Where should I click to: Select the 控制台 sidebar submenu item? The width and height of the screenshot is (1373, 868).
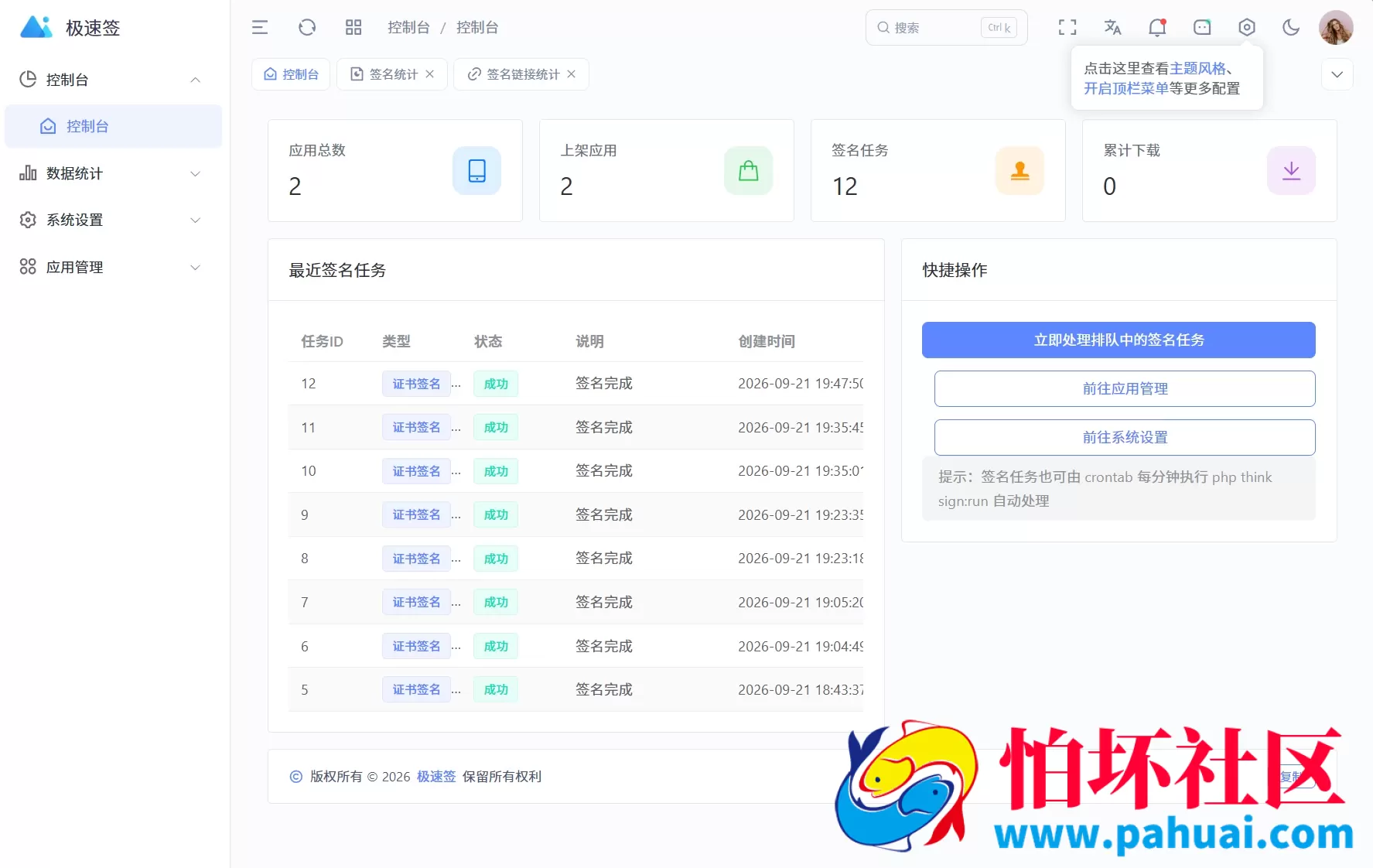pyautogui.click(x=113, y=126)
